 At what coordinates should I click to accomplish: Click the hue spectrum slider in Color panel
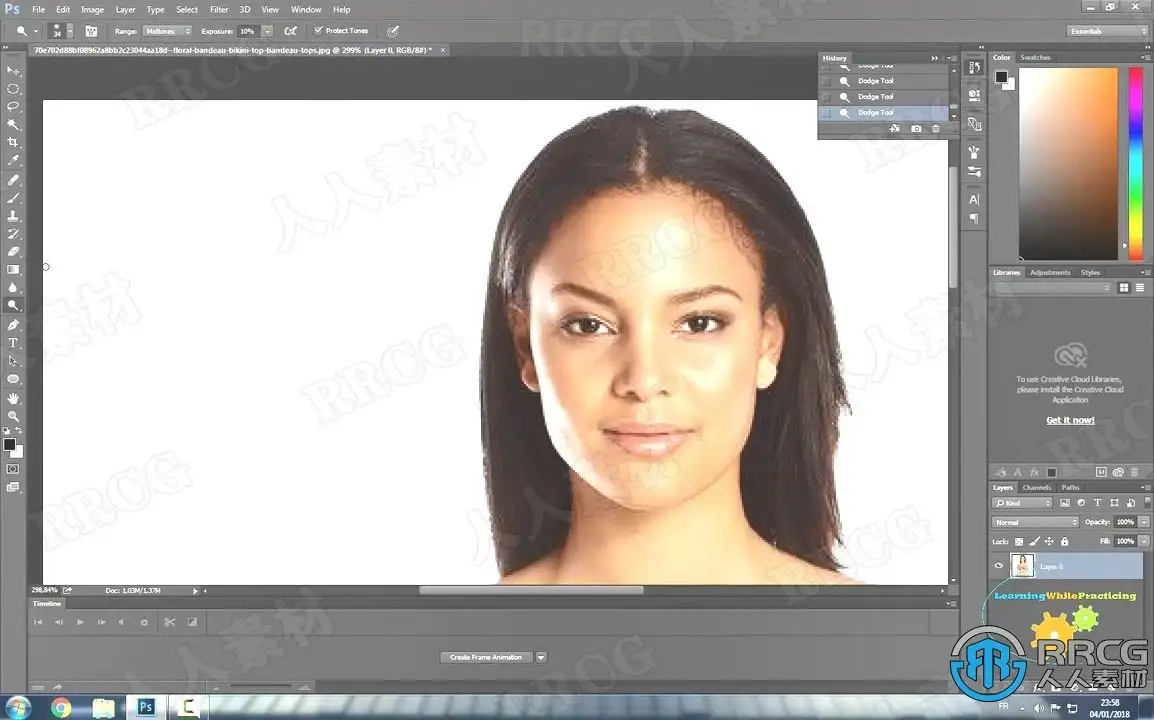point(1136,163)
